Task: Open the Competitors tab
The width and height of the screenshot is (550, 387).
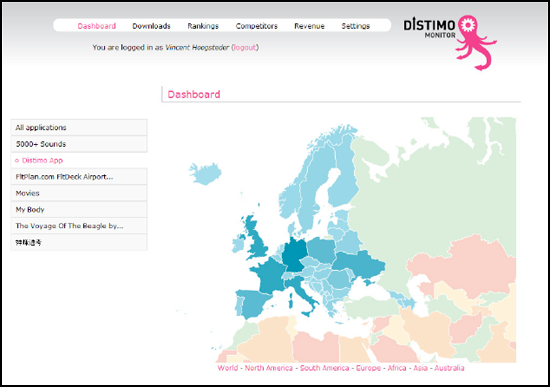Action: (256, 26)
